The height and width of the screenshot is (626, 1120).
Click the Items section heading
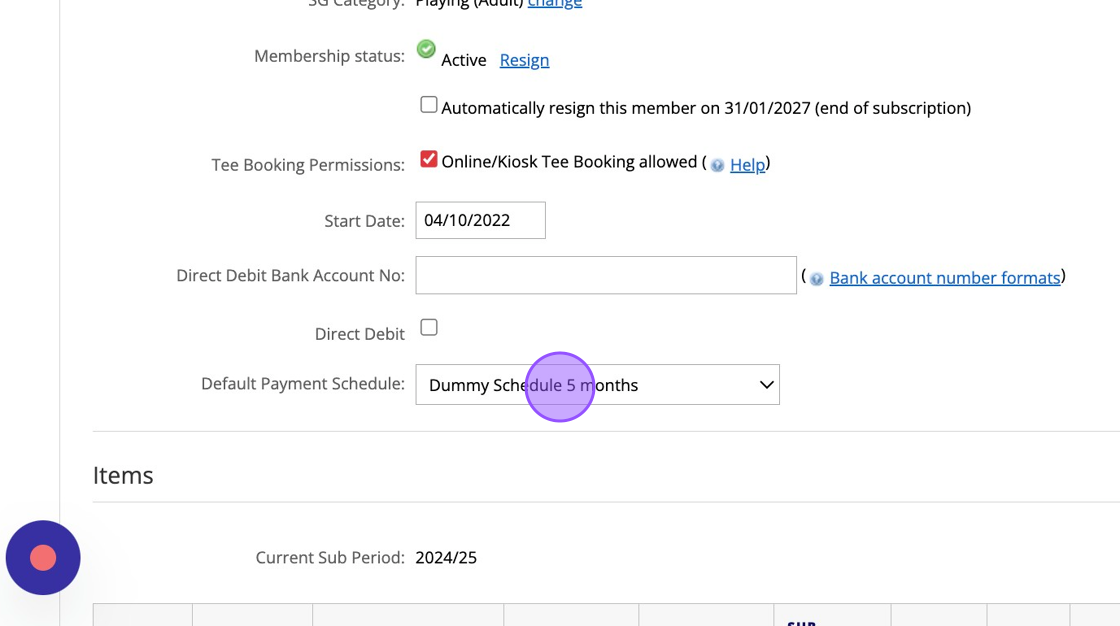tap(123, 475)
